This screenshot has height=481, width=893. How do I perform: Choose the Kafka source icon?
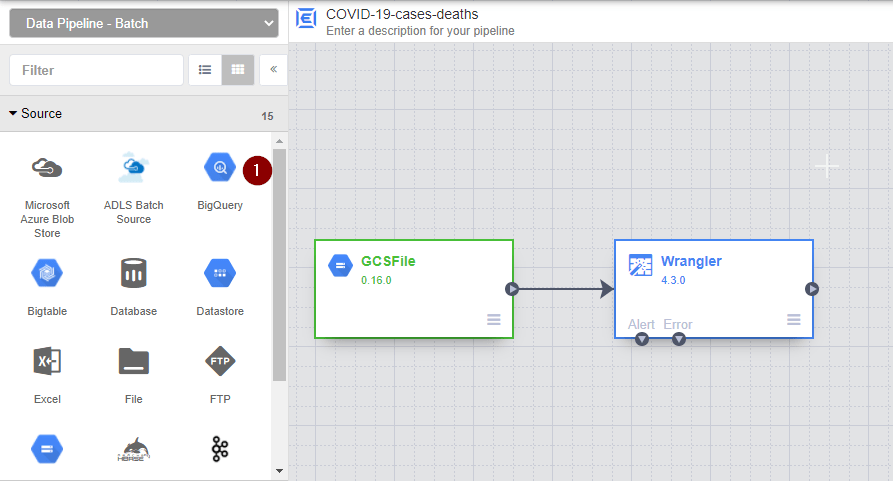click(x=220, y=450)
